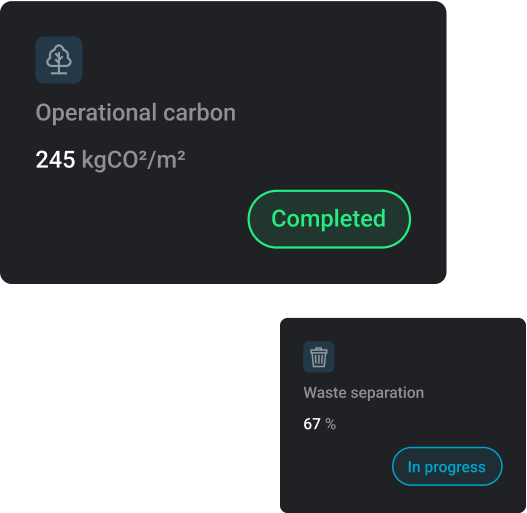527x513 pixels.
Task: Click the green outline of the Completed pill
Action: click(329, 191)
